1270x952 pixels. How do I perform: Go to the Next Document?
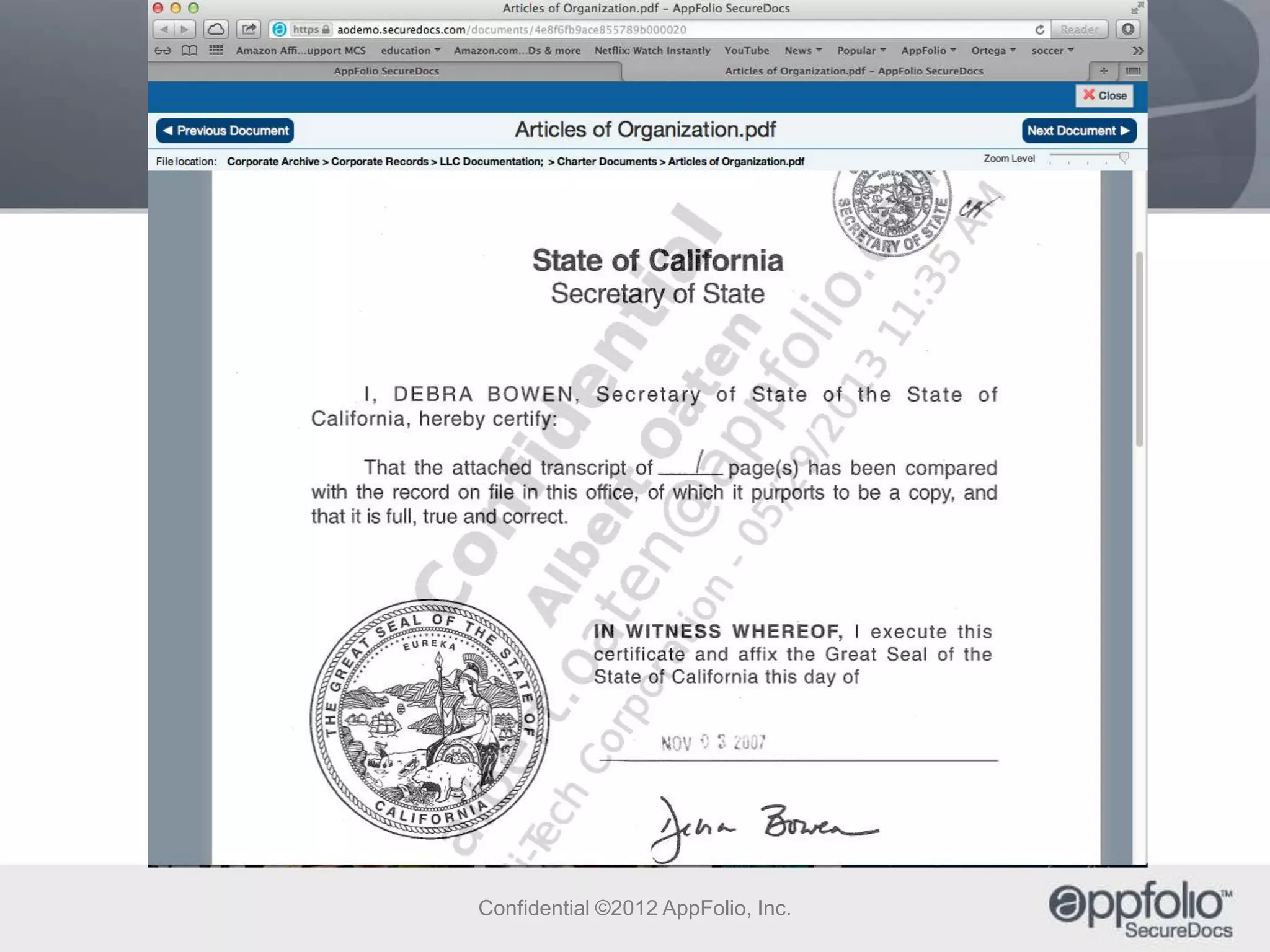pyautogui.click(x=1079, y=131)
